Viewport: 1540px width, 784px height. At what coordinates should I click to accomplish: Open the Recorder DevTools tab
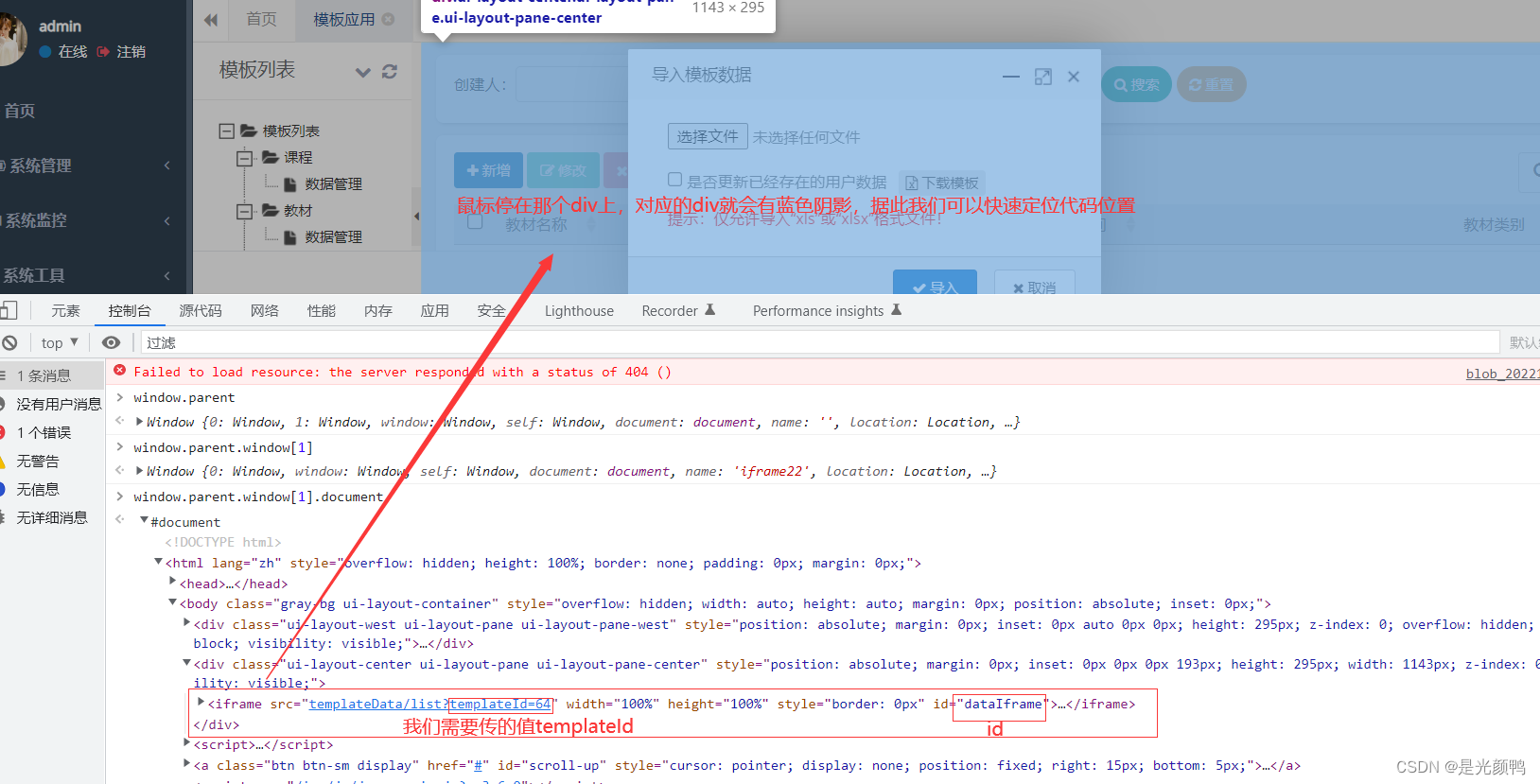[x=678, y=310]
